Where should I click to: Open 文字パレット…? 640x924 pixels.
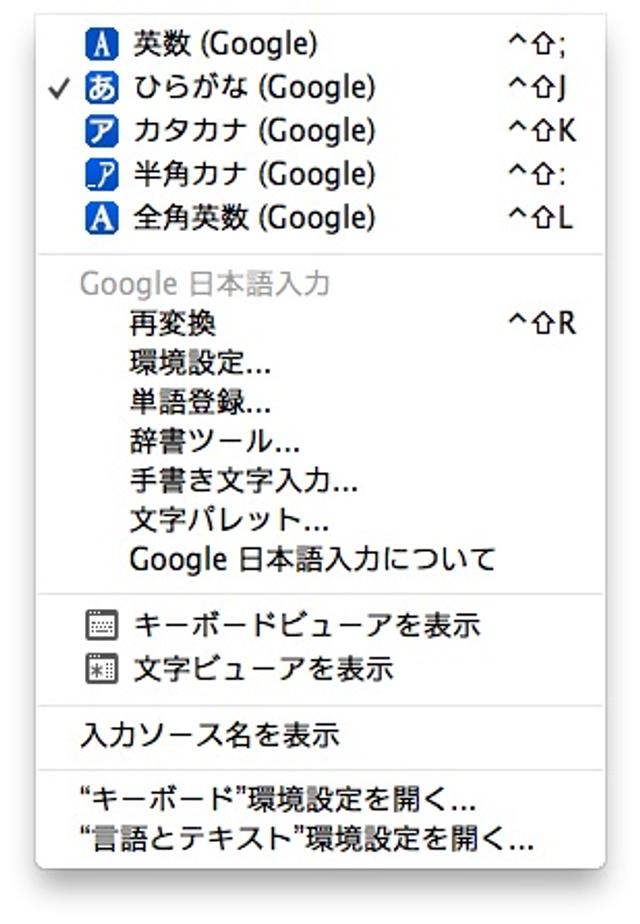tap(229, 520)
